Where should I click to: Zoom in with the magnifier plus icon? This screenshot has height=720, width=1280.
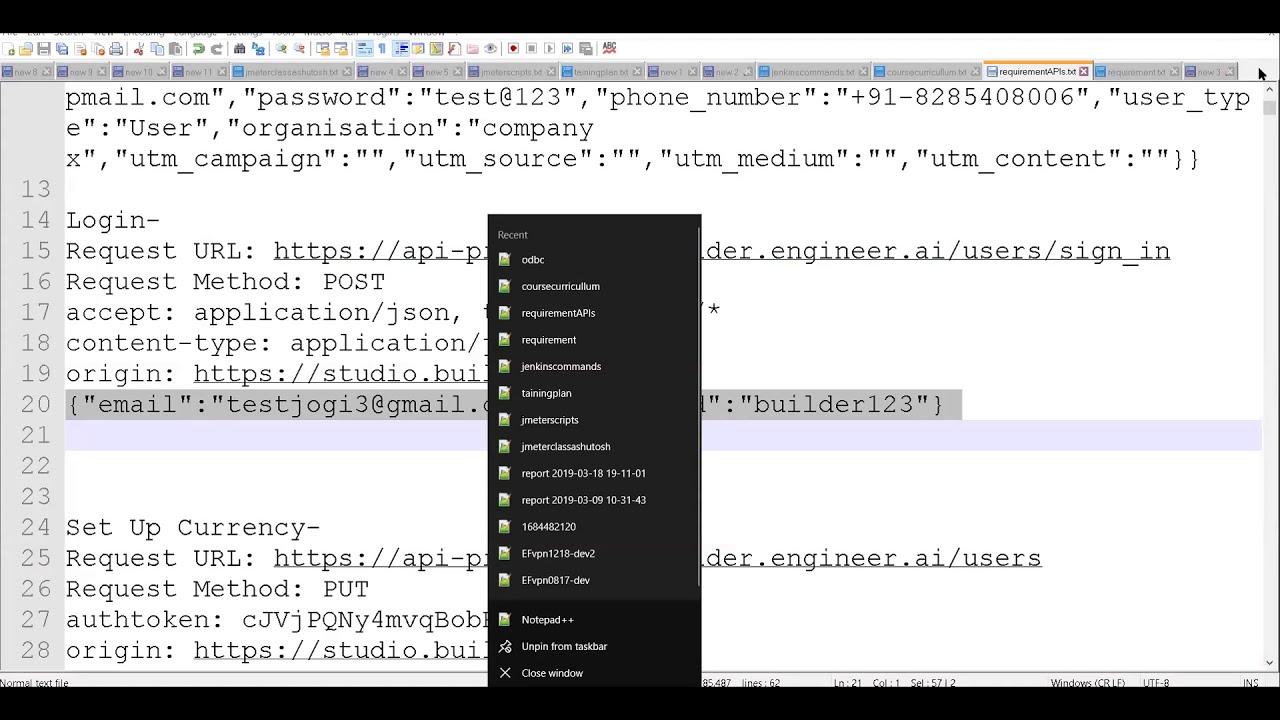[x=281, y=48]
